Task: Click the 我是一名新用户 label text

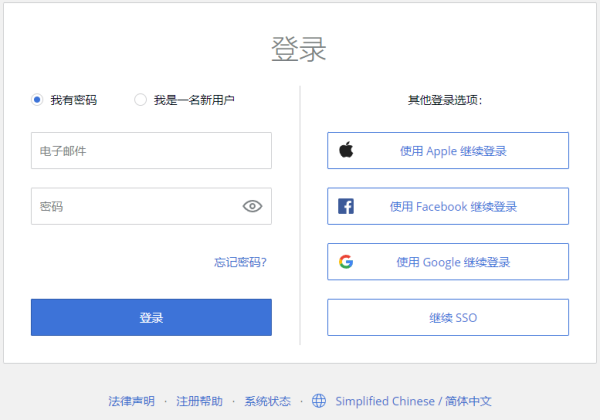Action: 194,100
